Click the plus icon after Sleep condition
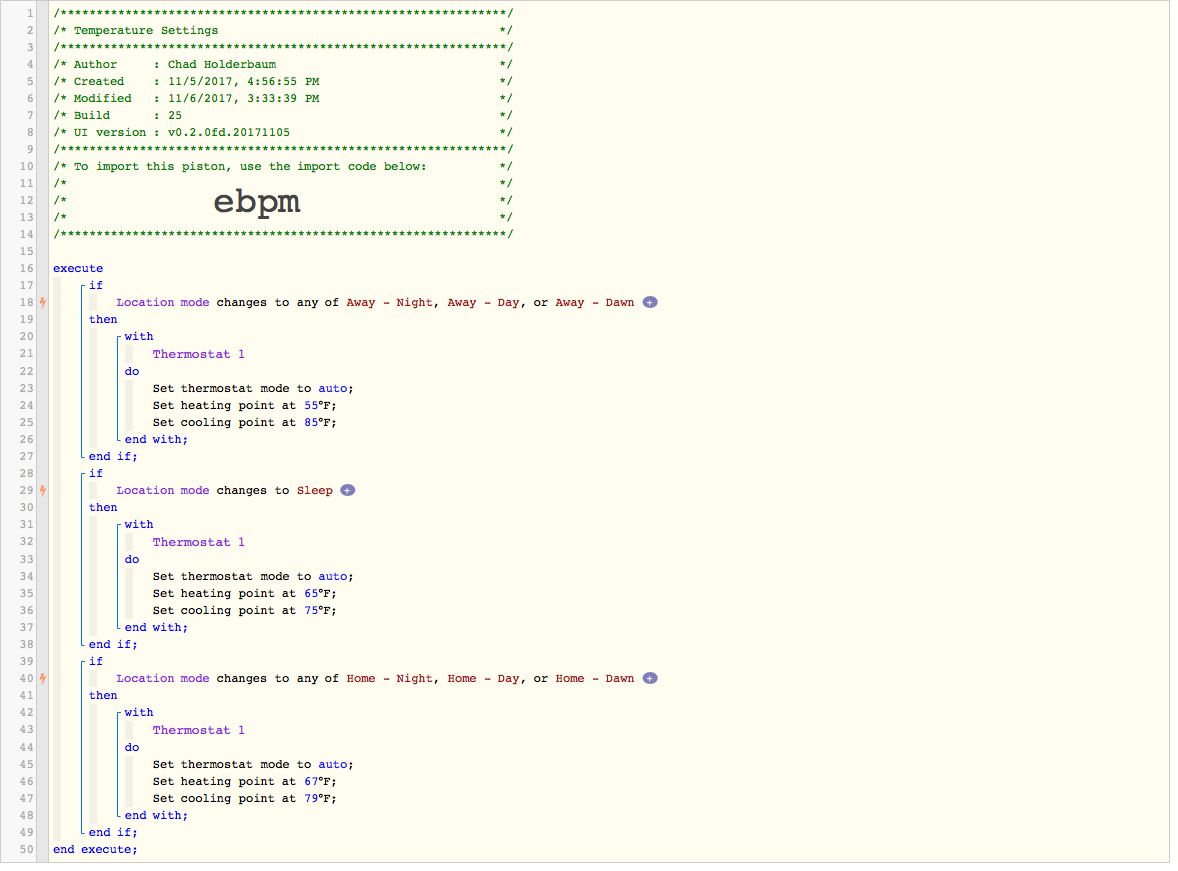The height and width of the screenshot is (871, 1178). tap(347, 490)
